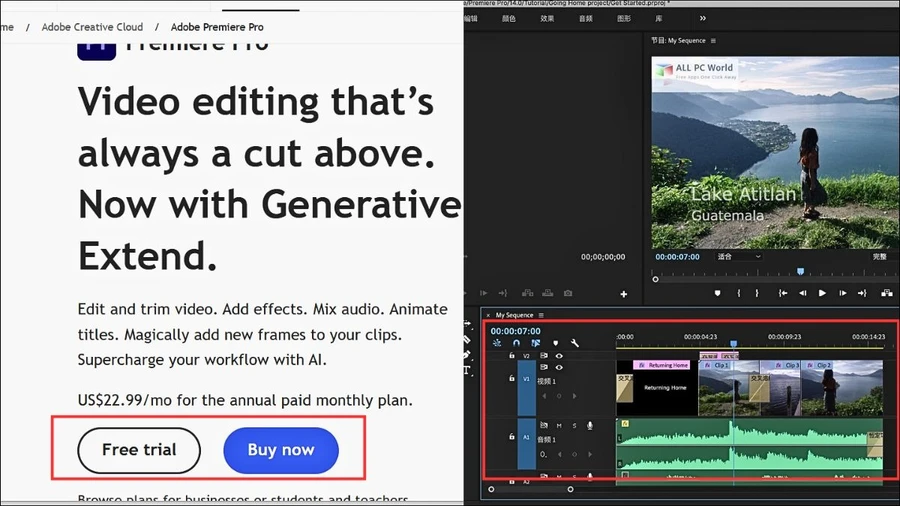The image size is (900, 506).
Task: Switch to the 图形 workspace tab
Action: coord(624,18)
